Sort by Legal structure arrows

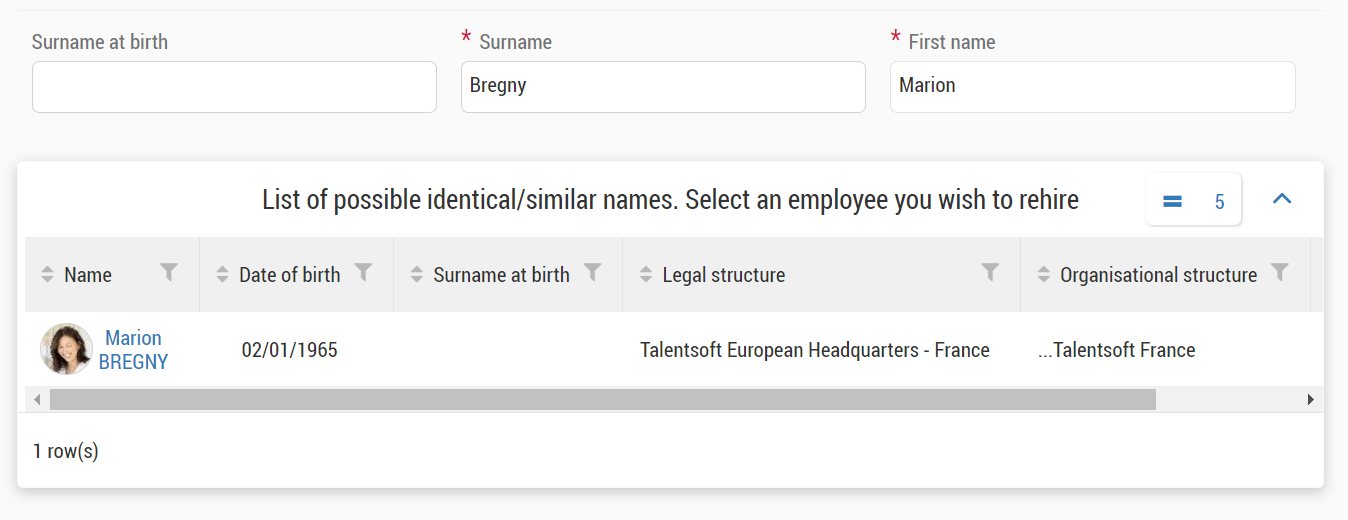click(645, 275)
